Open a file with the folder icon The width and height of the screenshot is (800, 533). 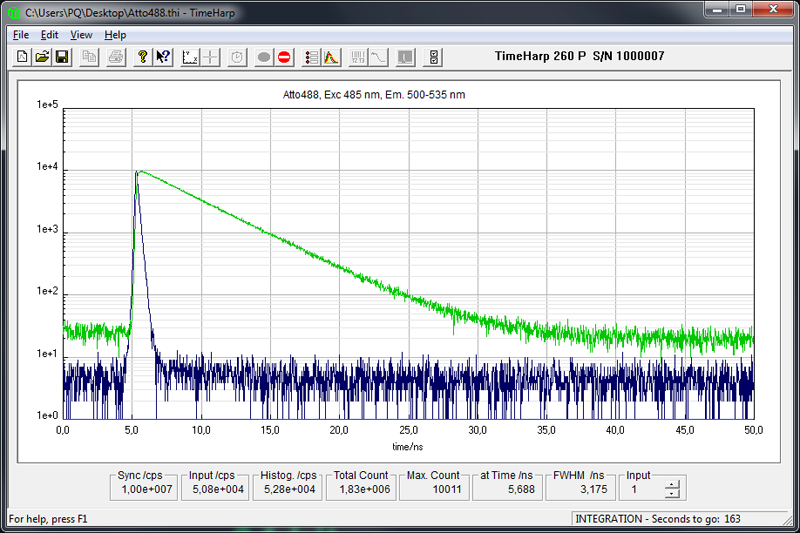42,57
